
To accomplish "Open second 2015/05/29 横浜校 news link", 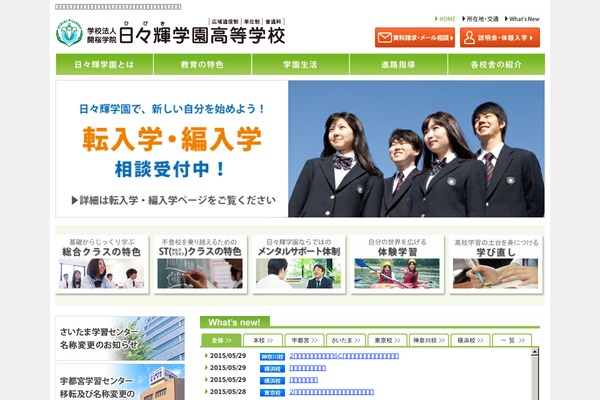I will (308, 368).
